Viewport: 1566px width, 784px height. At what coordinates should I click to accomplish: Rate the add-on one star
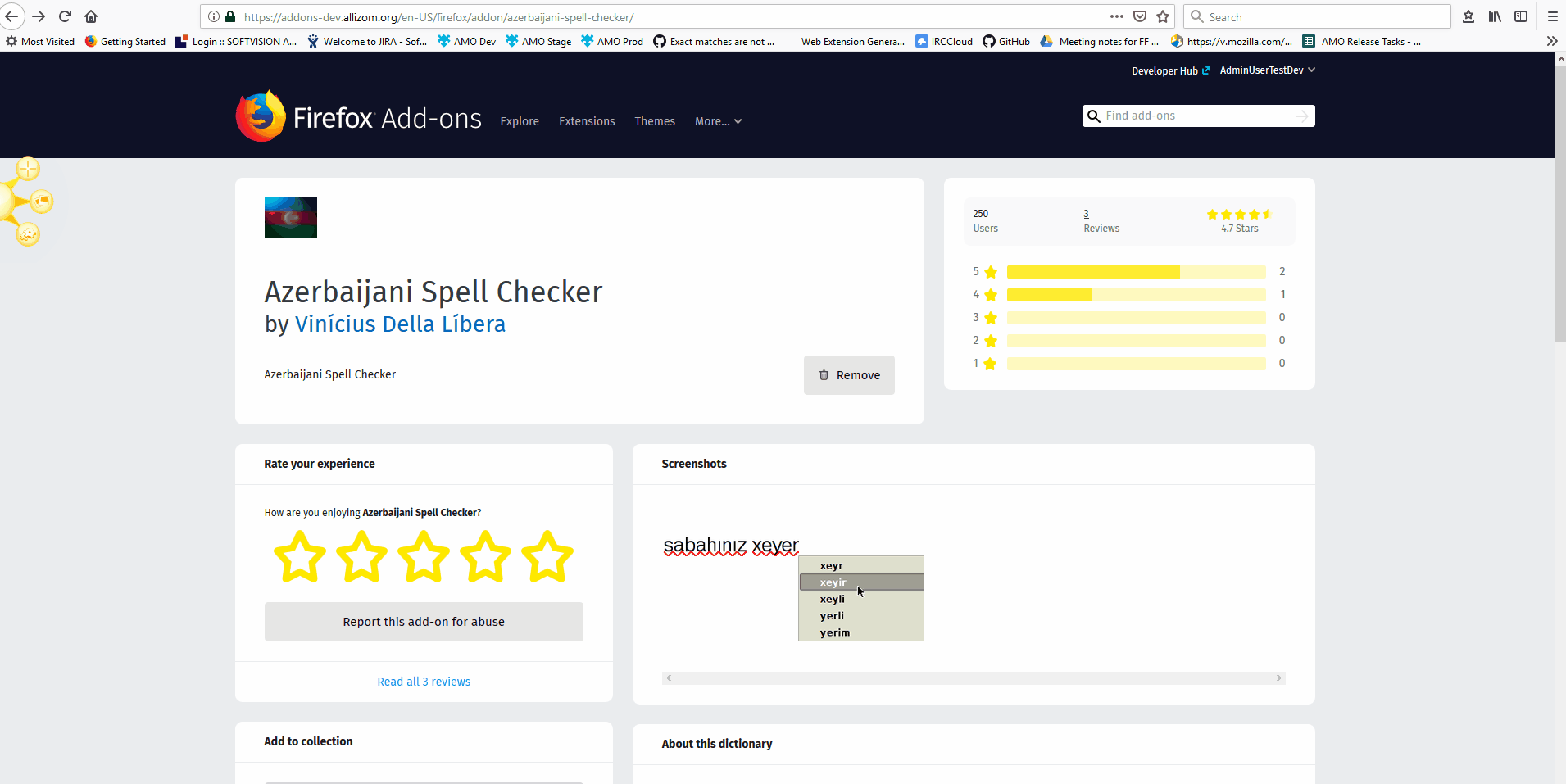click(x=300, y=557)
